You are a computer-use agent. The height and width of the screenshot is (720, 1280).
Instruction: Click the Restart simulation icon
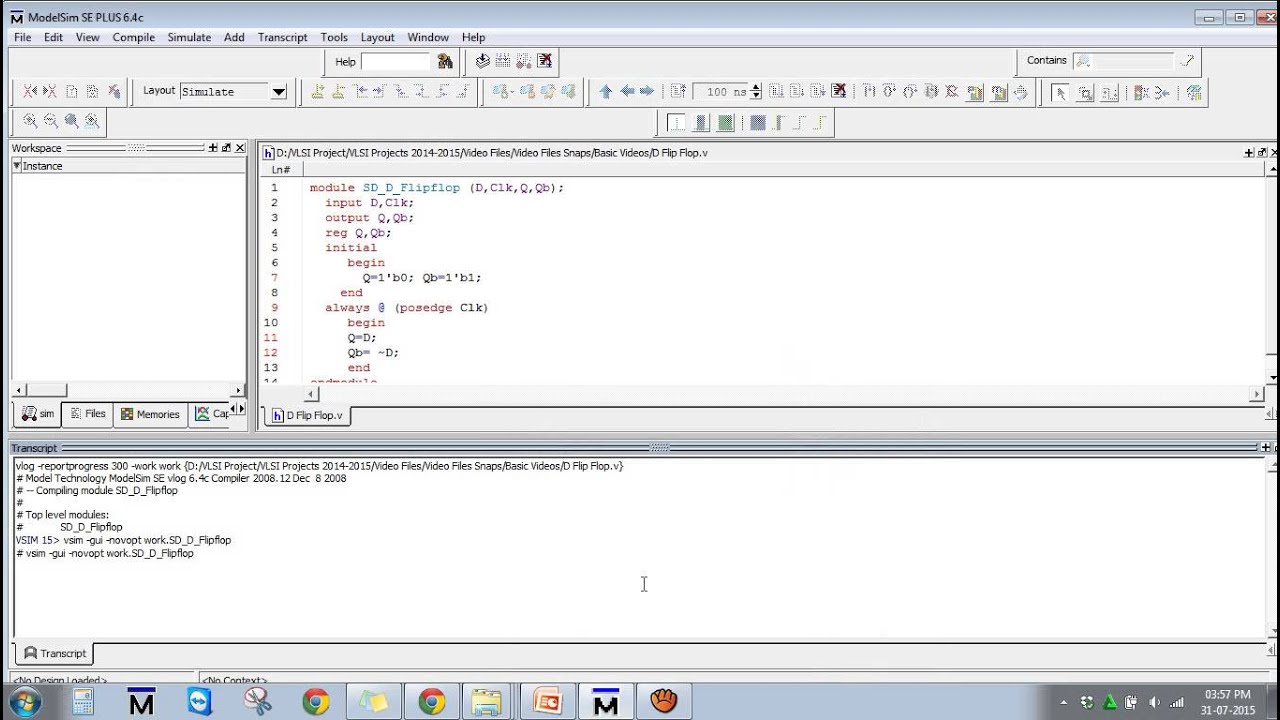pyautogui.click(x=678, y=91)
